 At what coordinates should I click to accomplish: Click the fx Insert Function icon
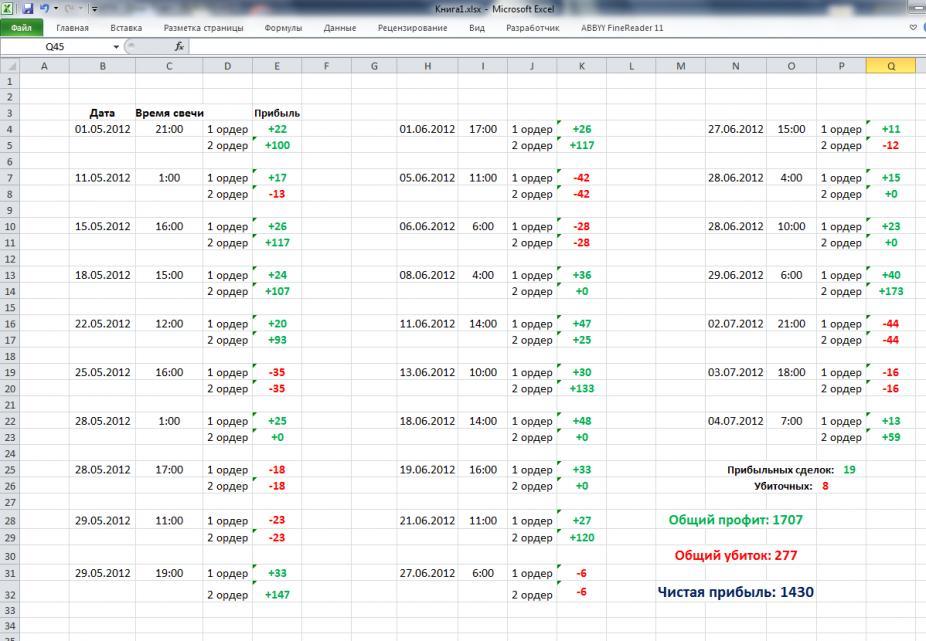coord(179,47)
